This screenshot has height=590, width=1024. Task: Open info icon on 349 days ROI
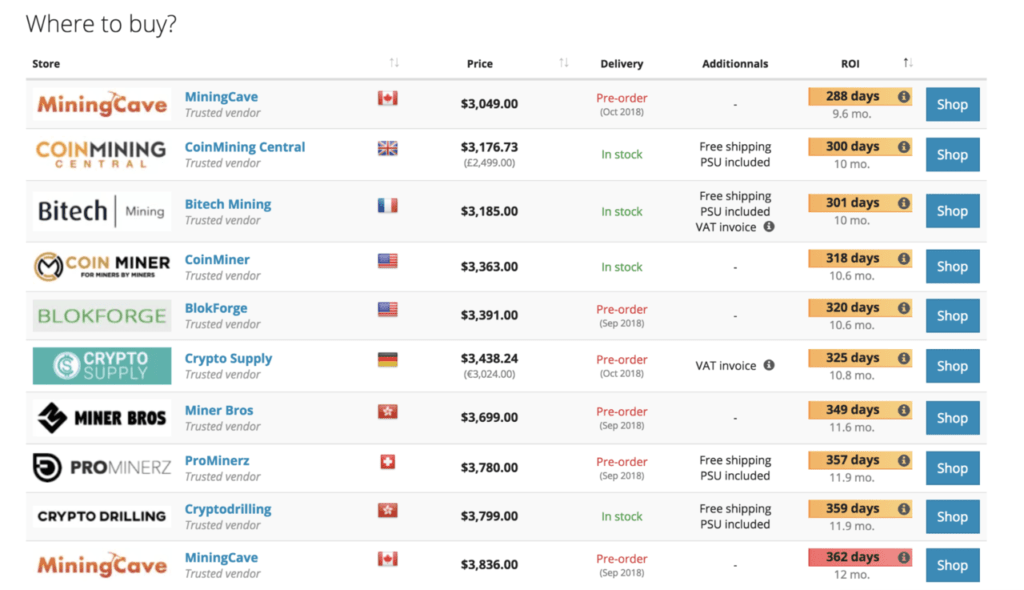coord(903,410)
